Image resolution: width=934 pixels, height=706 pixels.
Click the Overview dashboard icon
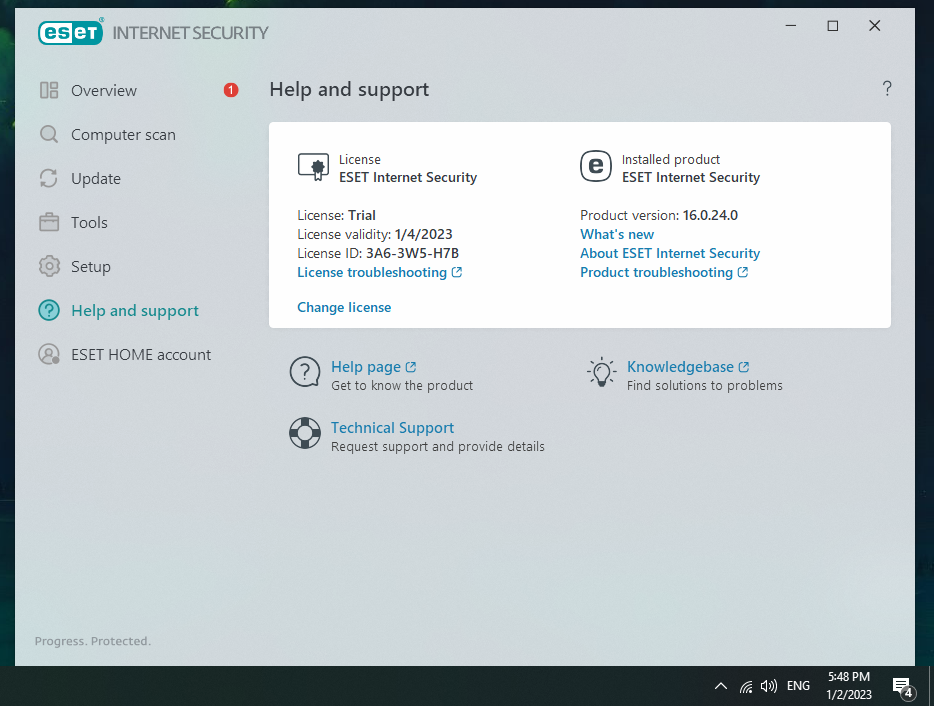click(49, 91)
